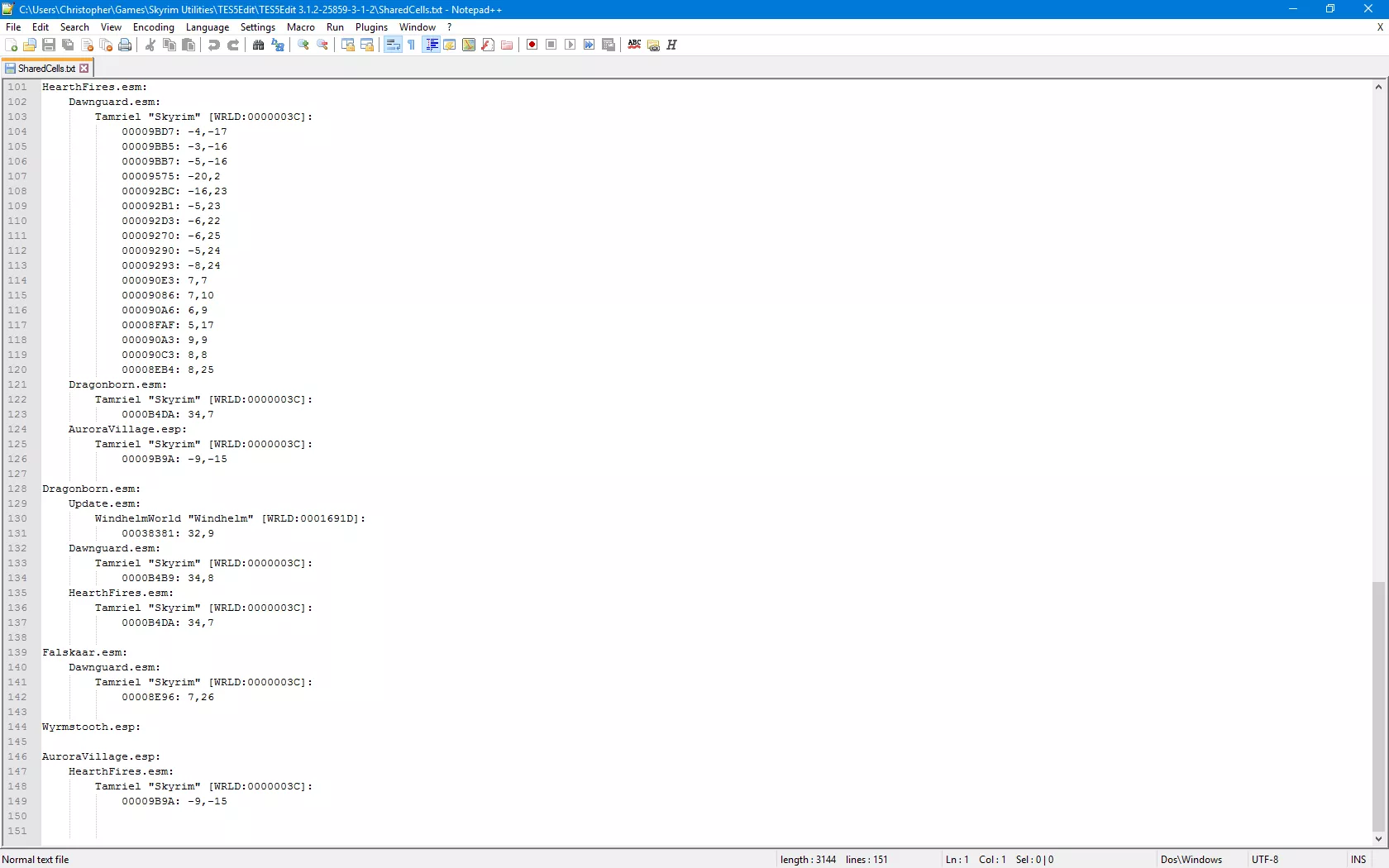
Task: Toggle Show All Characters pilcrow icon
Action: pos(412,45)
